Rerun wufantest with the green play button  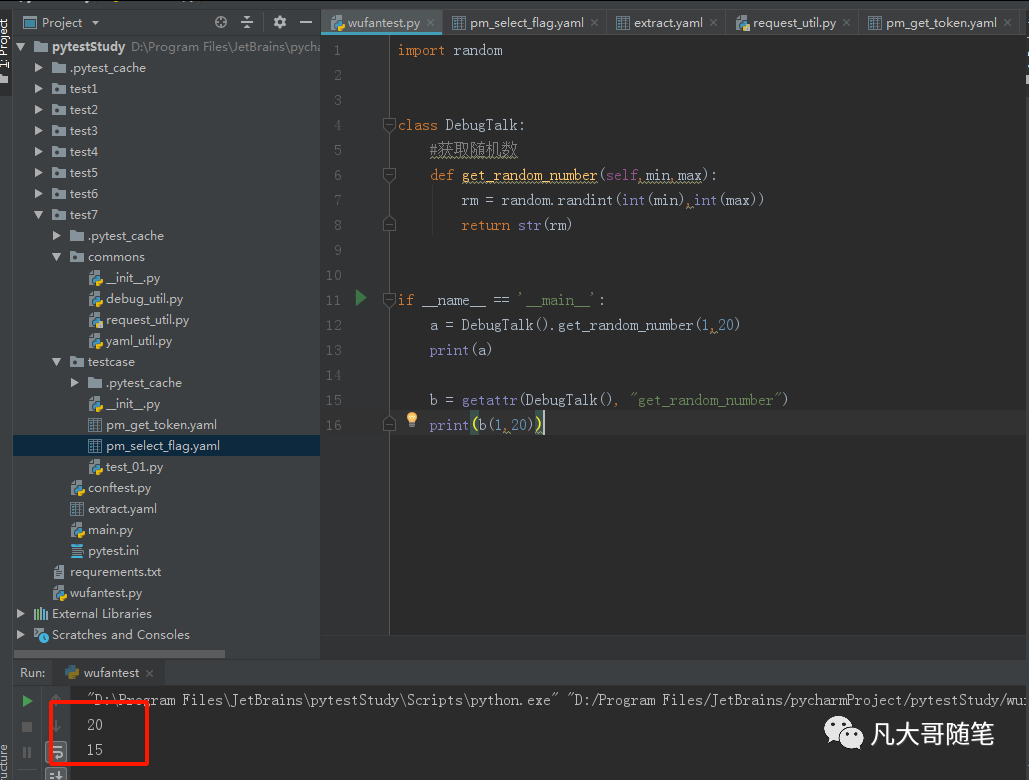click(x=28, y=701)
